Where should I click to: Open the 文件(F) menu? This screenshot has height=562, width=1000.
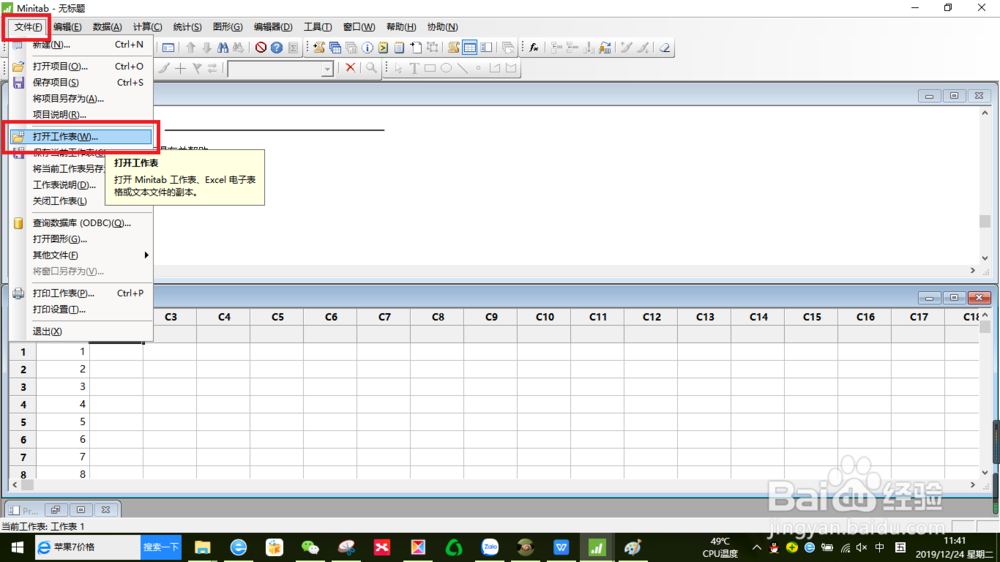[x=28, y=27]
